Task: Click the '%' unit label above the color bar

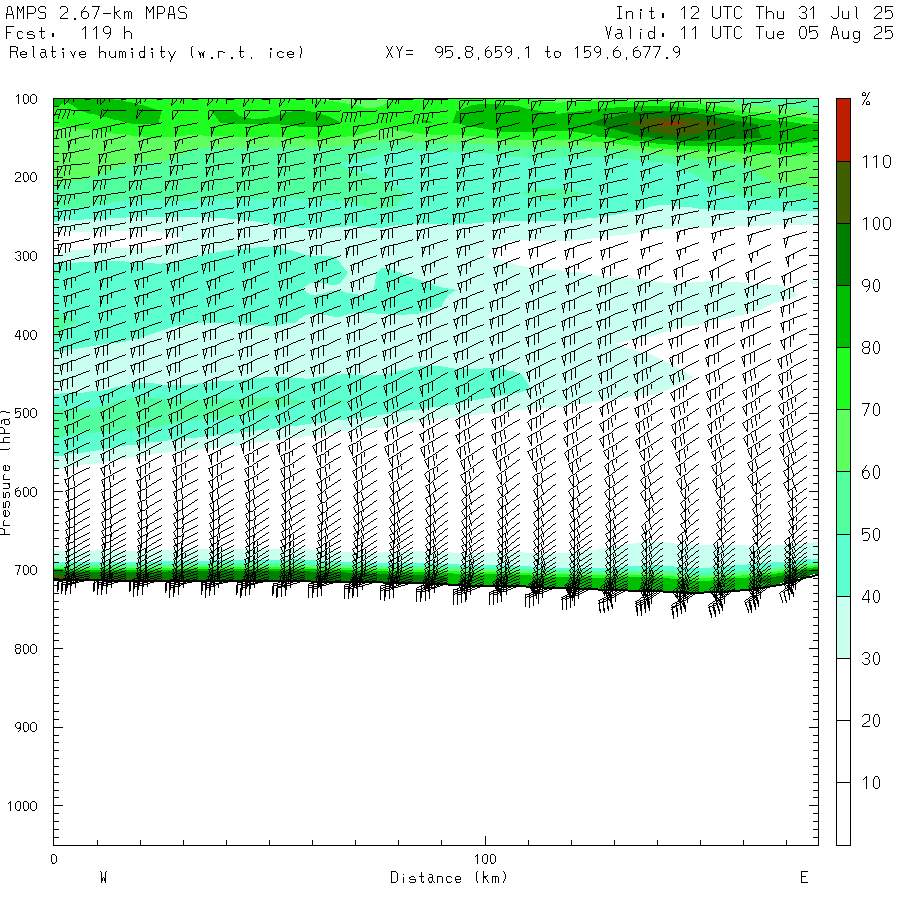Action: [x=866, y=99]
